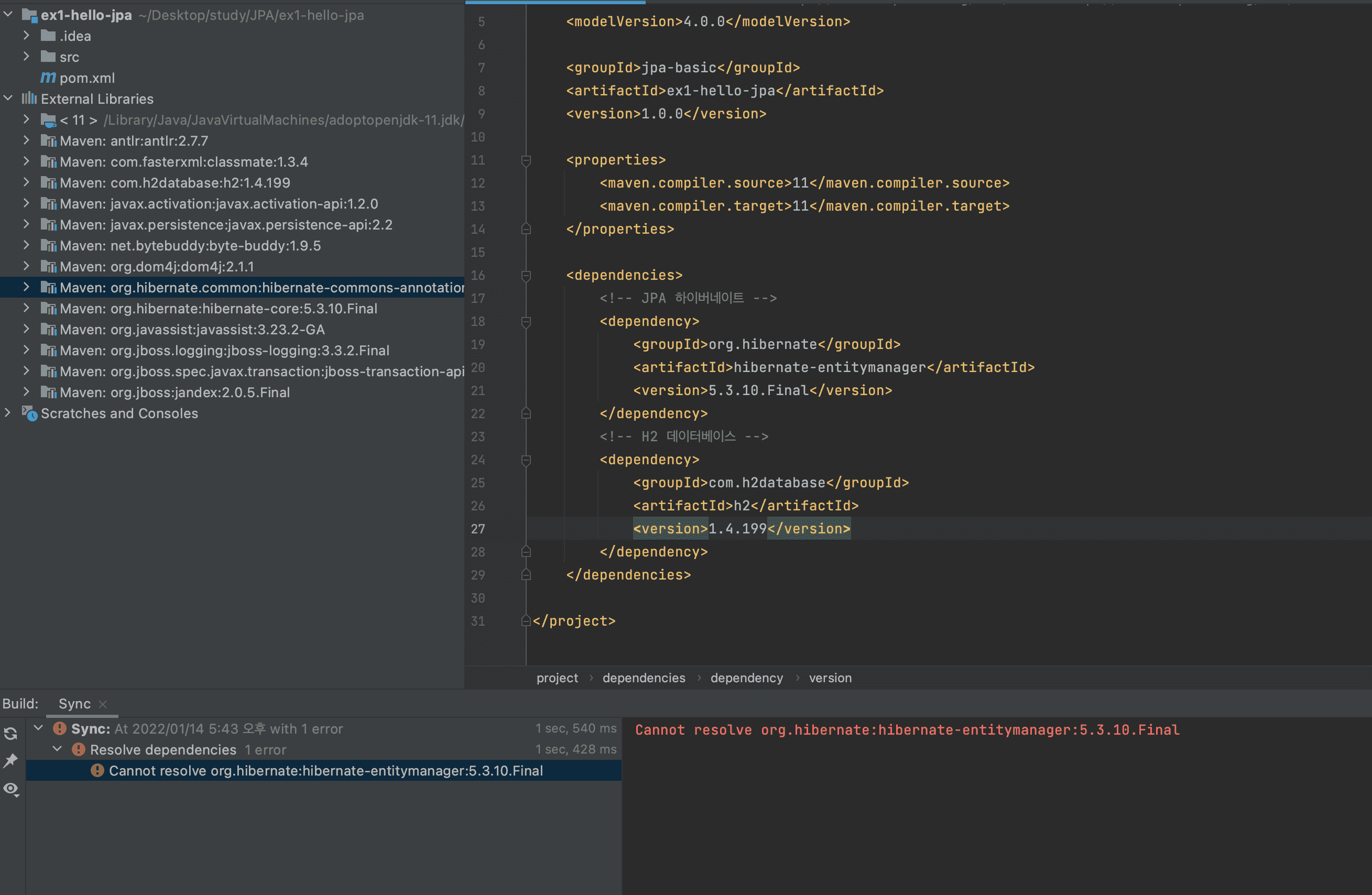Click the src folder icon

[x=48, y=57]
